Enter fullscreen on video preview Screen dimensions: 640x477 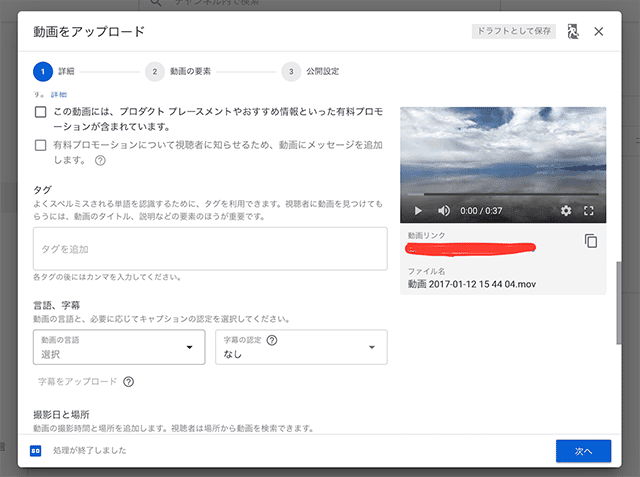coord(589,211)
